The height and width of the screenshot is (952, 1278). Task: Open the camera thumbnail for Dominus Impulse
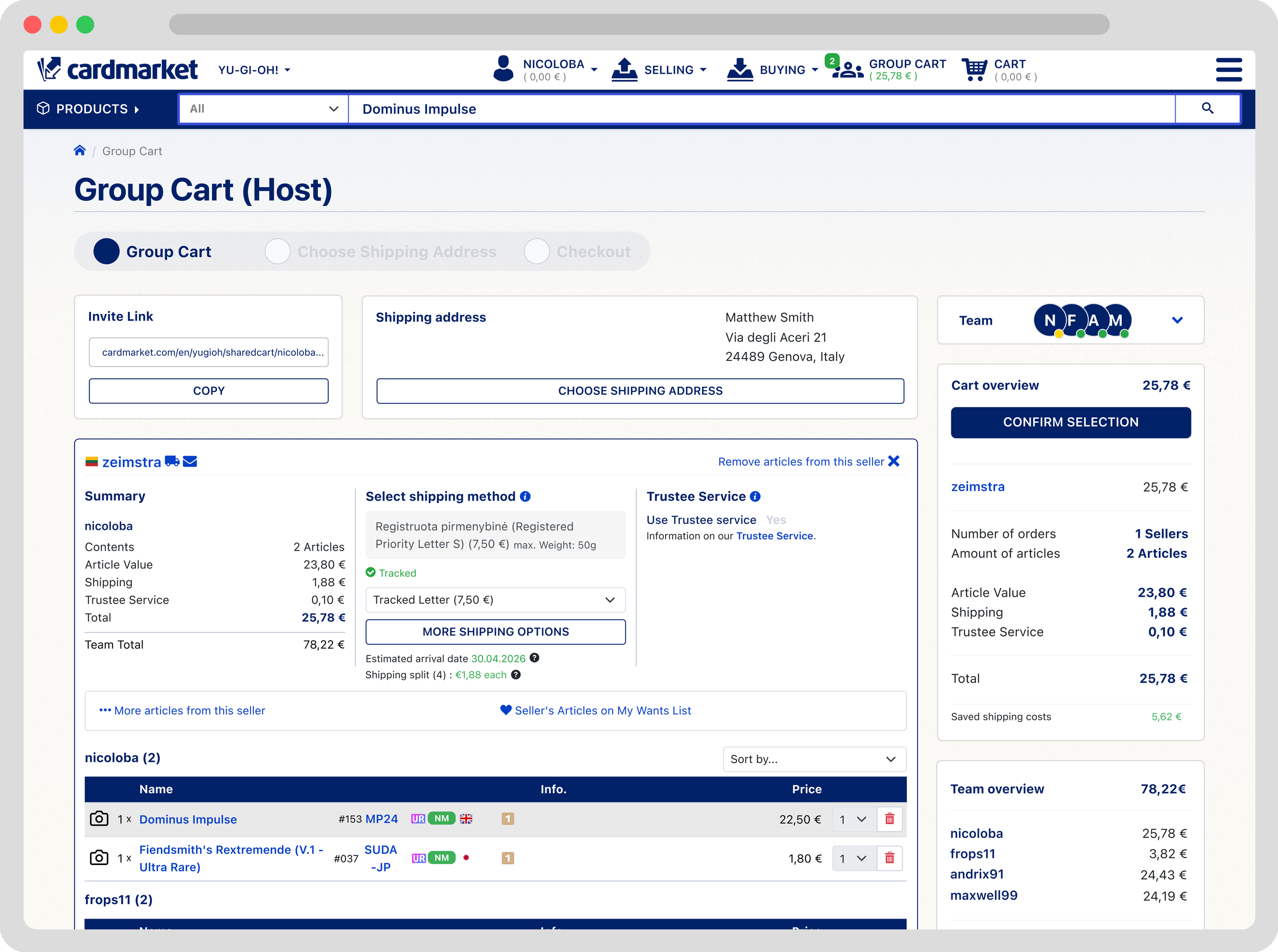99,819
